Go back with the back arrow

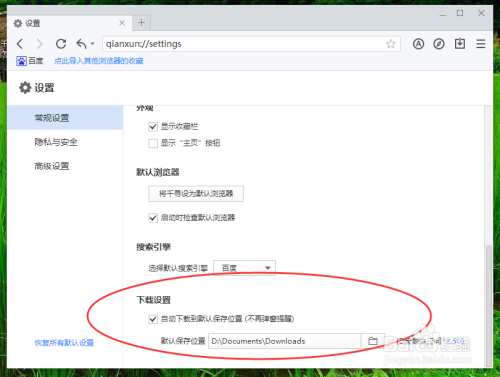pyautogui.click(x=20, y=44)
